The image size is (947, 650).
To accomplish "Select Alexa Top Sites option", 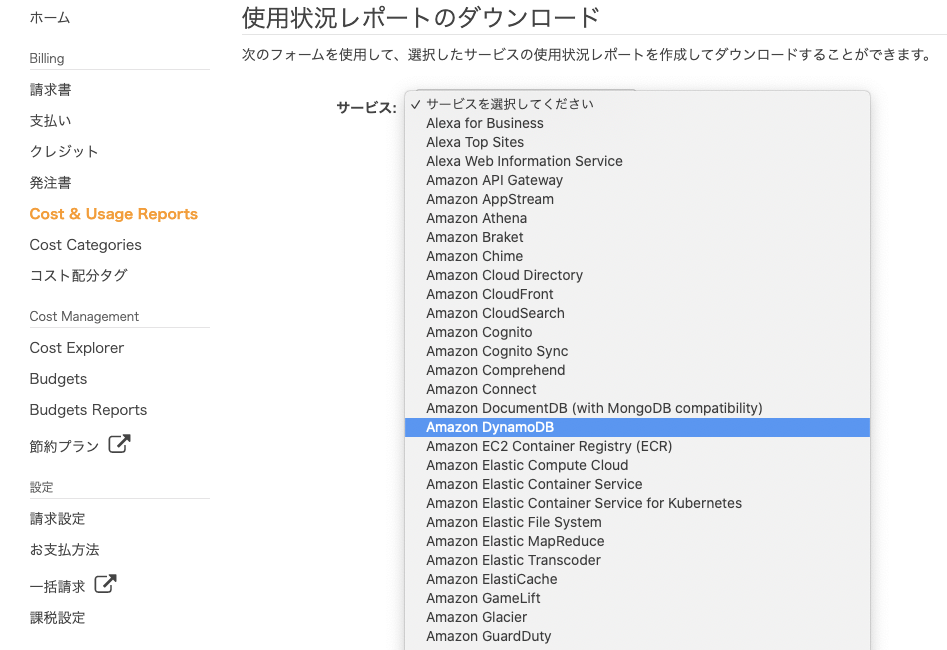I will 637,142.
